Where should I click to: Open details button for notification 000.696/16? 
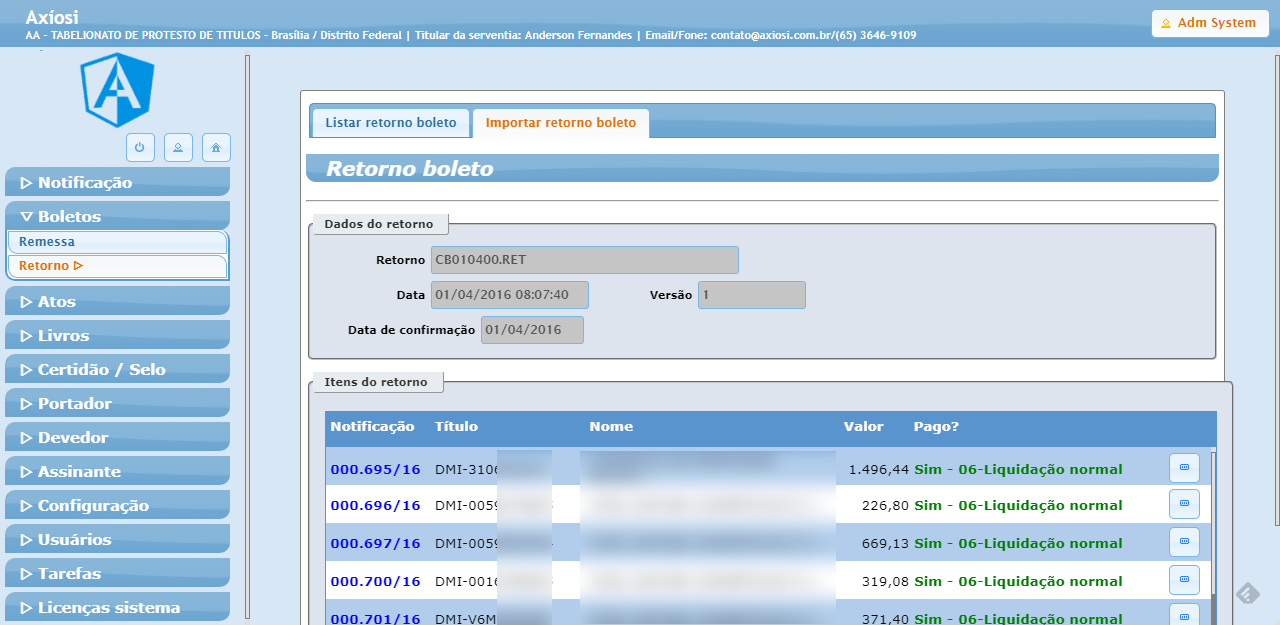click(1184, 505)
